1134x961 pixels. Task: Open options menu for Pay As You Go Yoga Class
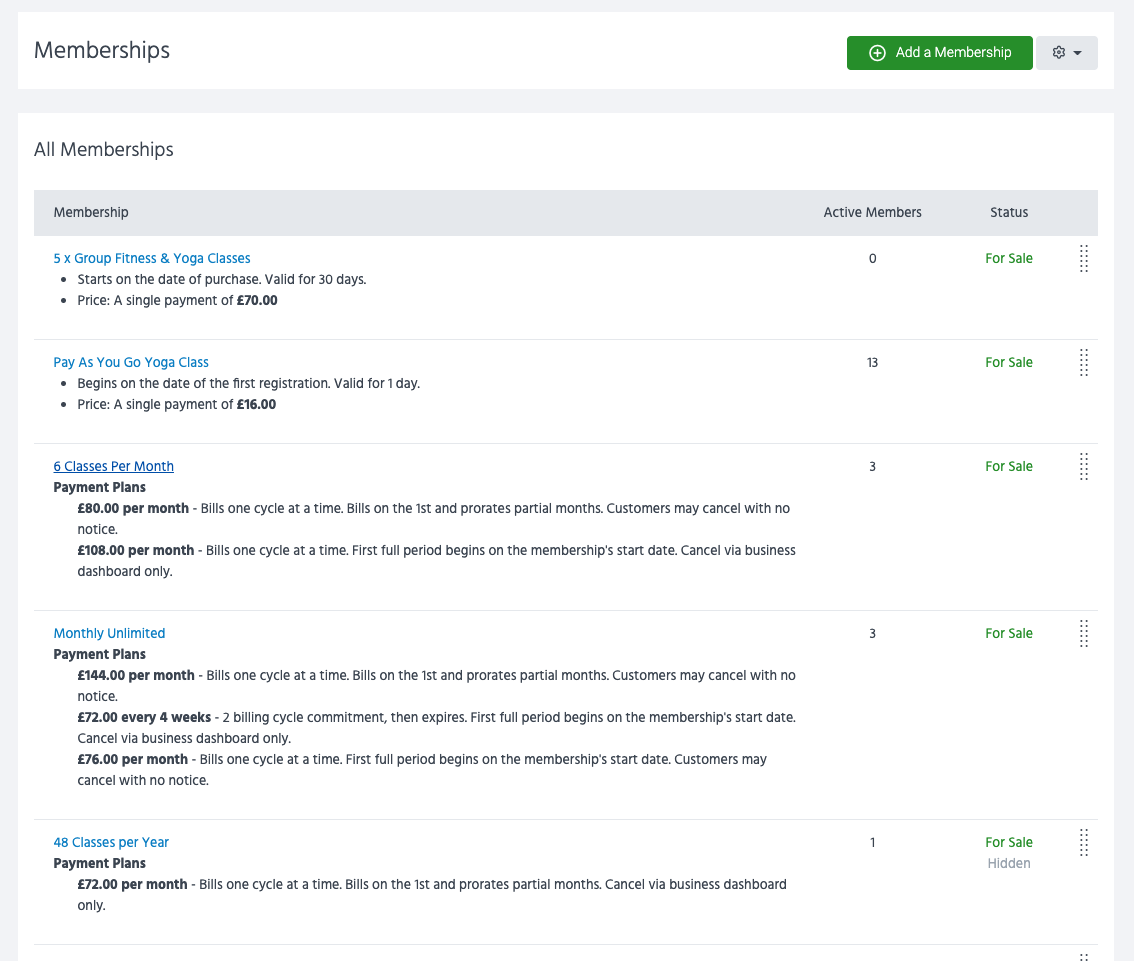click(1084, 362)
